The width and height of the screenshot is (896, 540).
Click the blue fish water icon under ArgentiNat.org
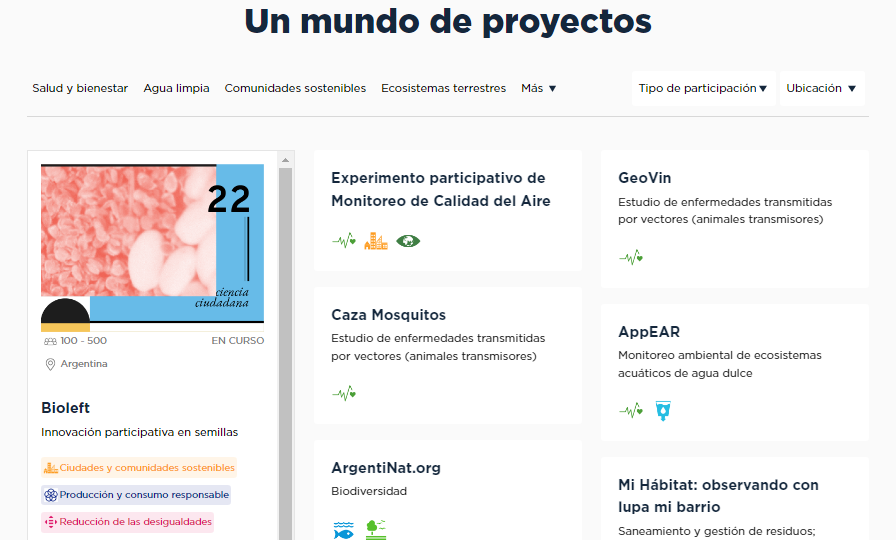343,530
